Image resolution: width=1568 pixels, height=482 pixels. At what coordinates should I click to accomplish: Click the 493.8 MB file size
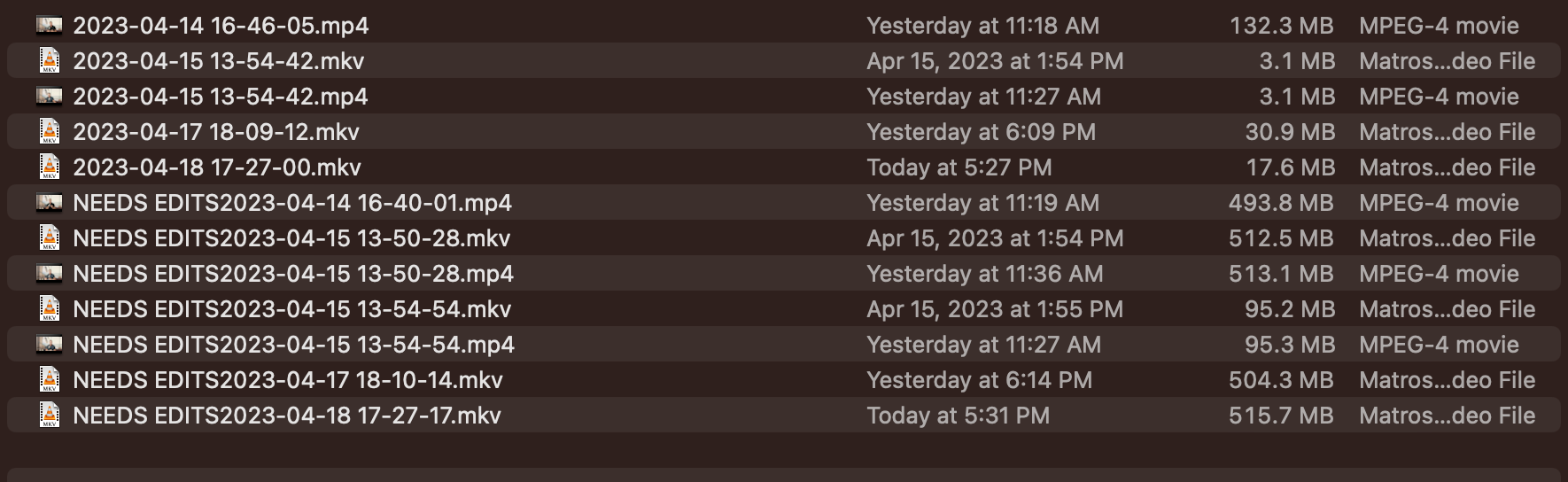click(1280, 203)
